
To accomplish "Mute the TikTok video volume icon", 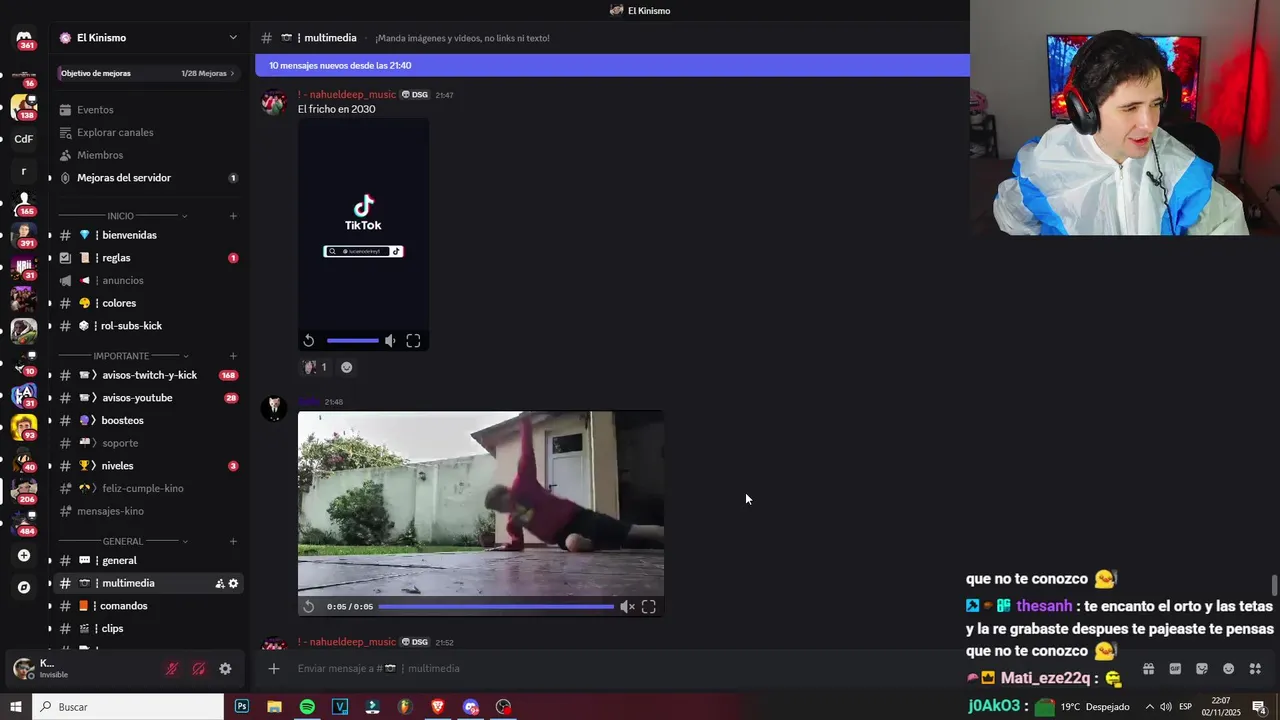I will point(390,341).
